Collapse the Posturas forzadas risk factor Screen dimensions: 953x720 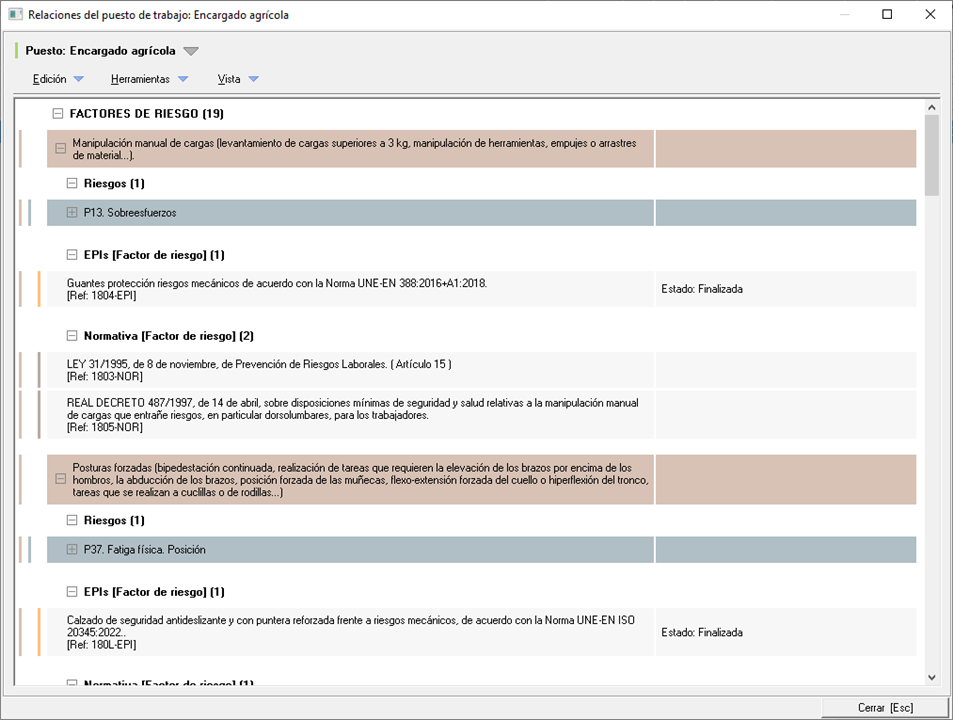[61, 479]
